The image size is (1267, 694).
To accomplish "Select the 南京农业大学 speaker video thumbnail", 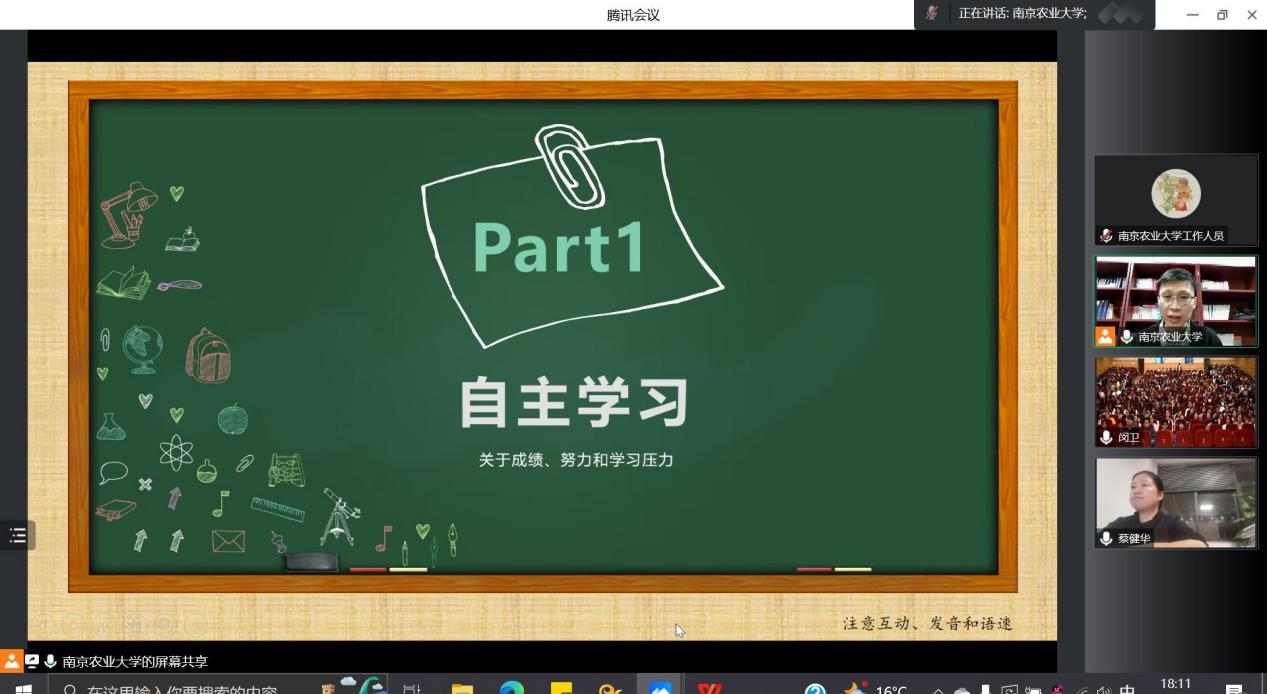I will (x=1175, y=295).
